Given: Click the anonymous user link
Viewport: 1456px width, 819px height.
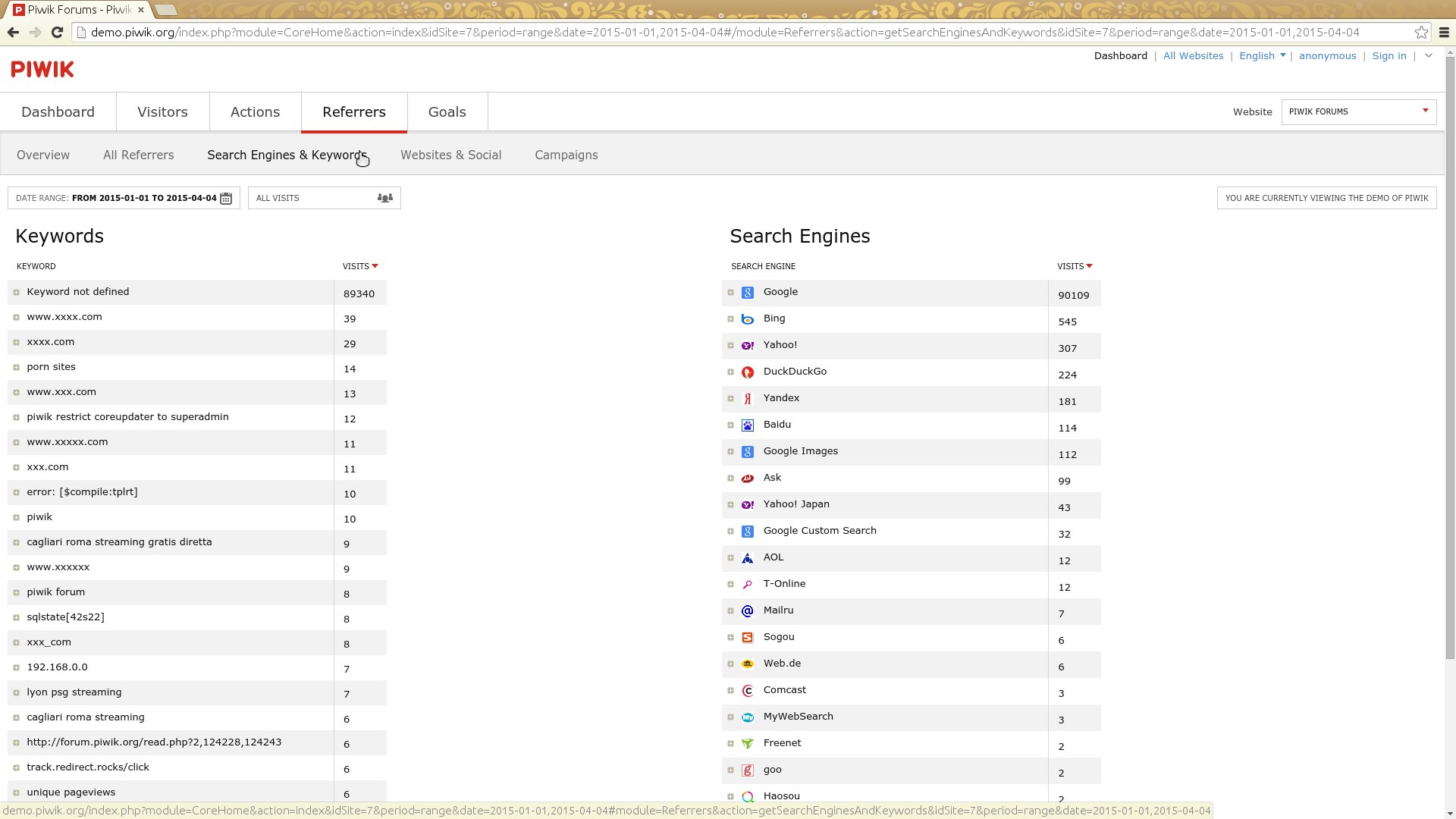Looking at the screenshot, I should [x=1327, y=56].
